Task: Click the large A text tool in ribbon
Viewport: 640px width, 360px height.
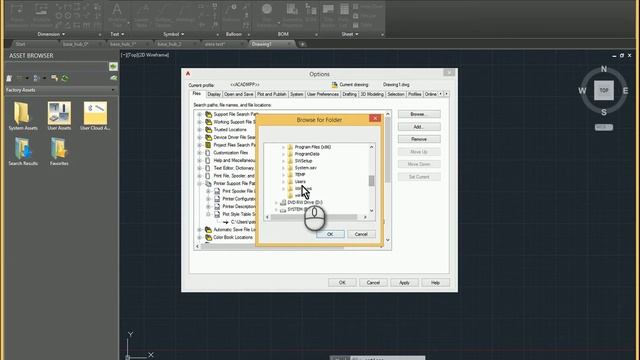Action: [x=116, y=9]
